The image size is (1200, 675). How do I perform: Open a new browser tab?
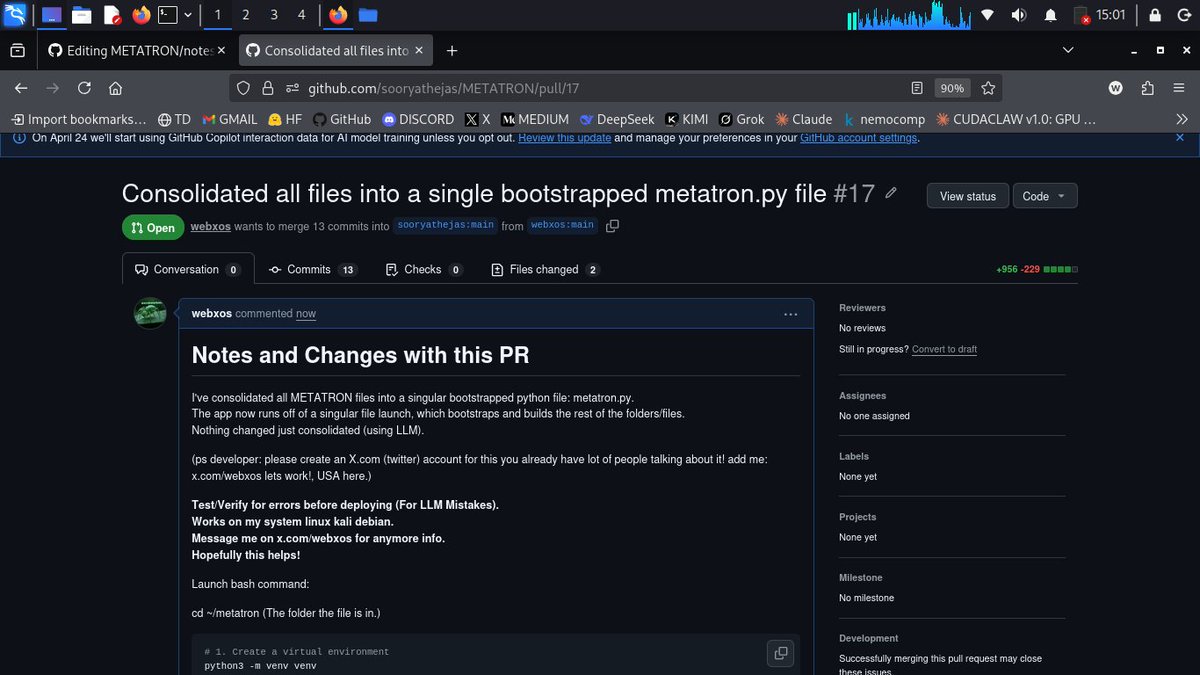pyautogui.click(x=452, y=50)
